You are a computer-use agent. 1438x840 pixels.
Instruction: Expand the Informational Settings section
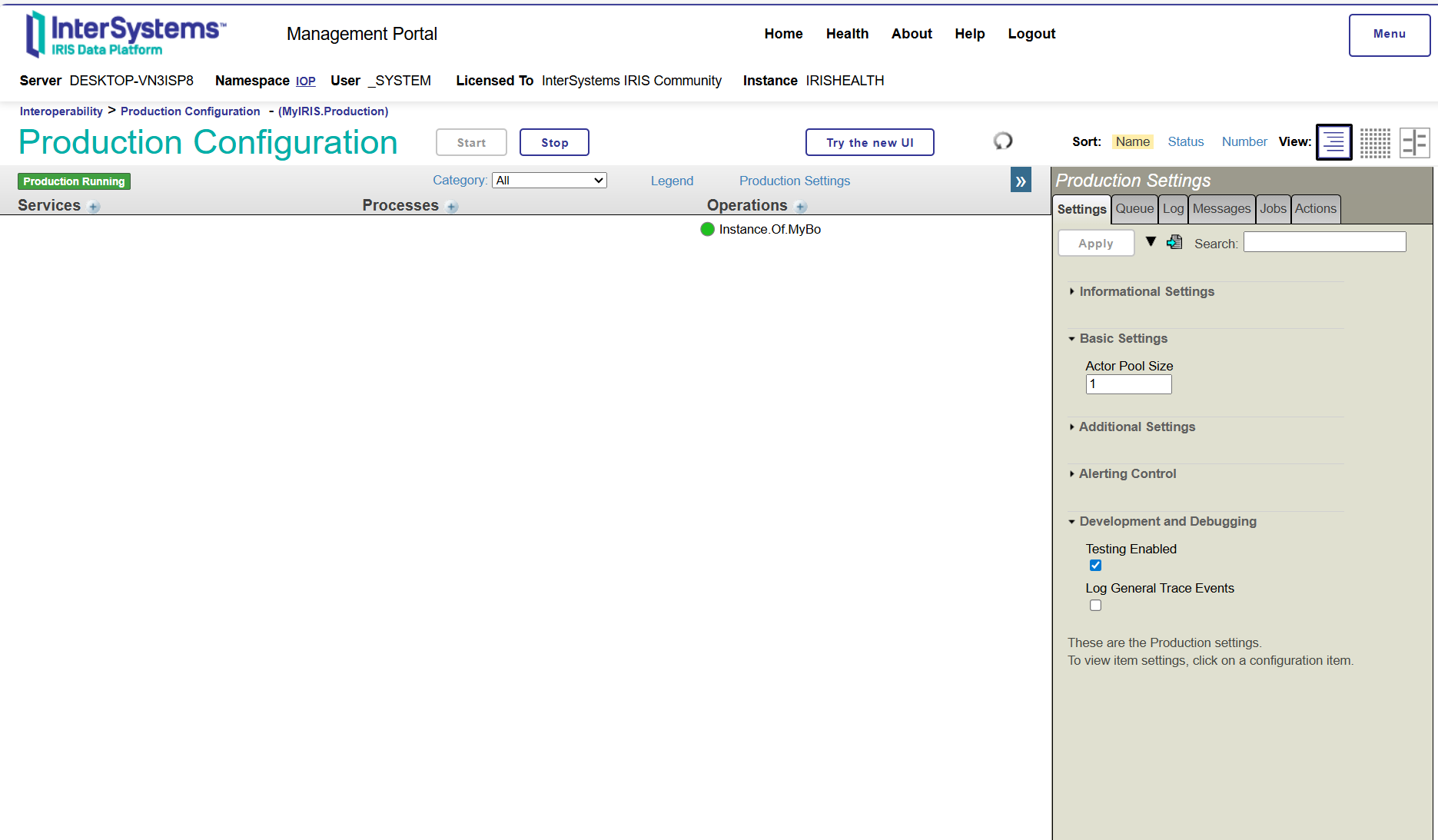[x=1146, y=292]
